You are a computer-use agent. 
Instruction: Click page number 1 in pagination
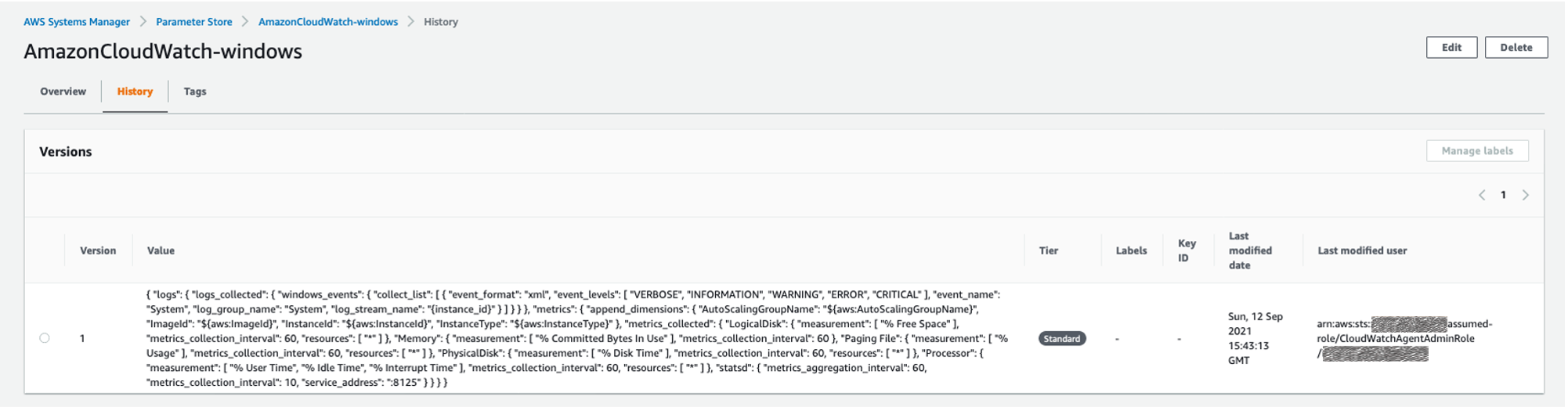click(x=1503, y=195)
